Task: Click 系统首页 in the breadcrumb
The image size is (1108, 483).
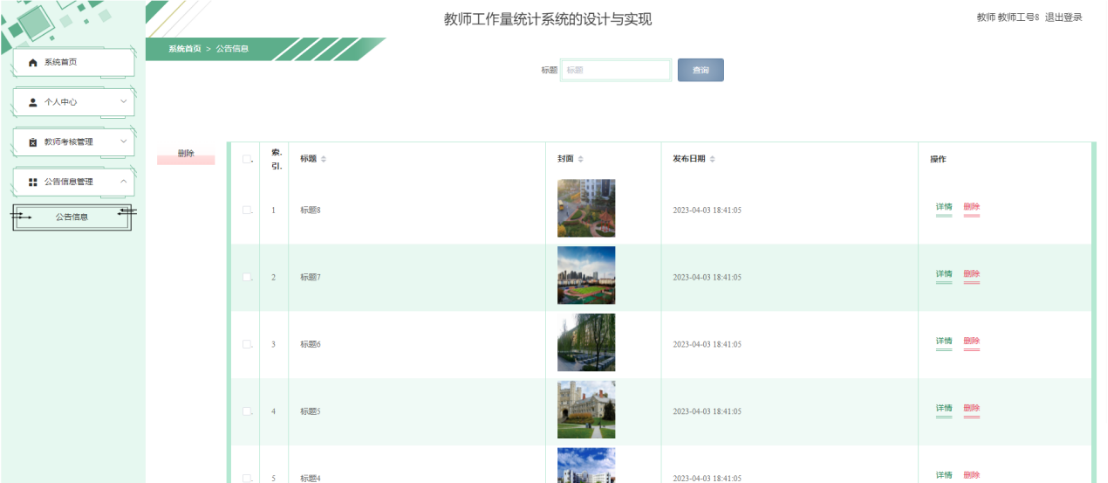Action: click(184, 49)
